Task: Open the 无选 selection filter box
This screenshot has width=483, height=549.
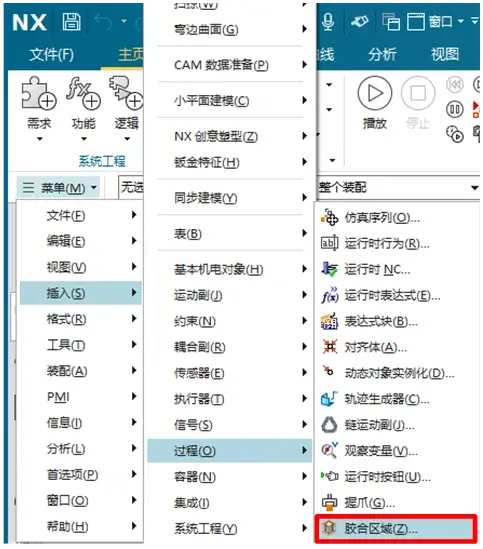Action: point(131,187)
